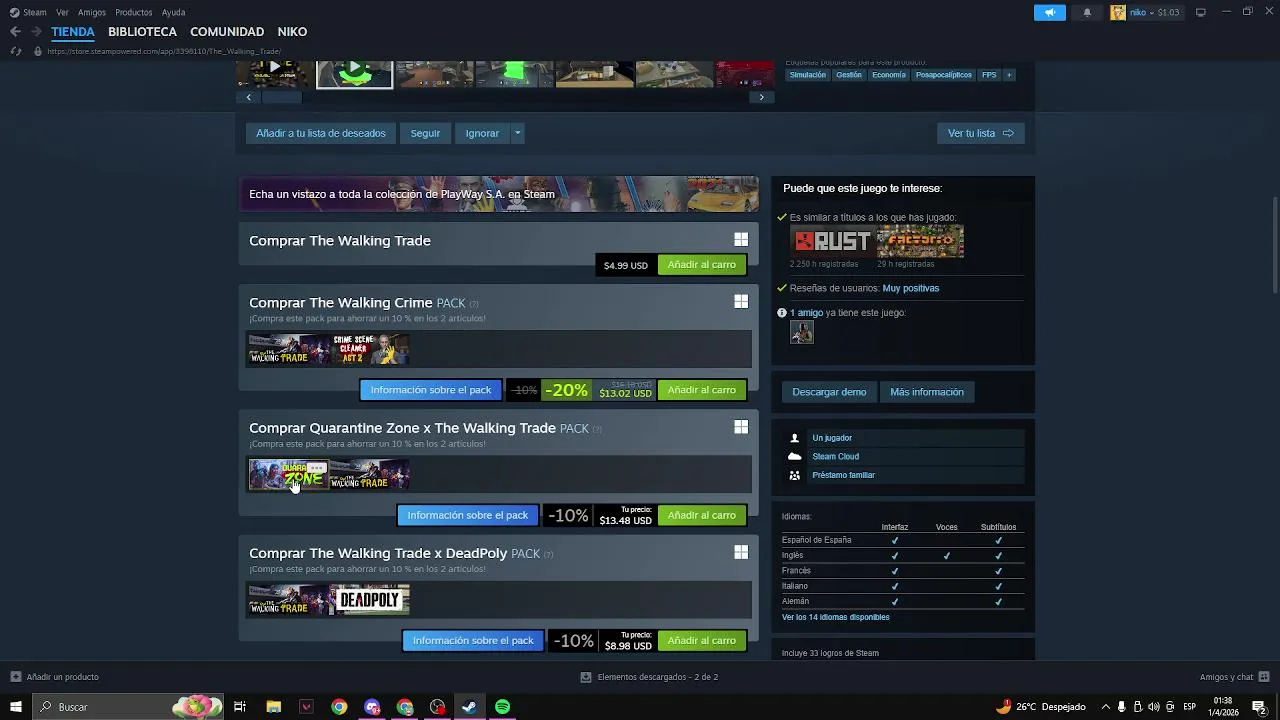Open the Windows notification center
This screenshot has width=1280, height=720.
(x=1259, y=707)
